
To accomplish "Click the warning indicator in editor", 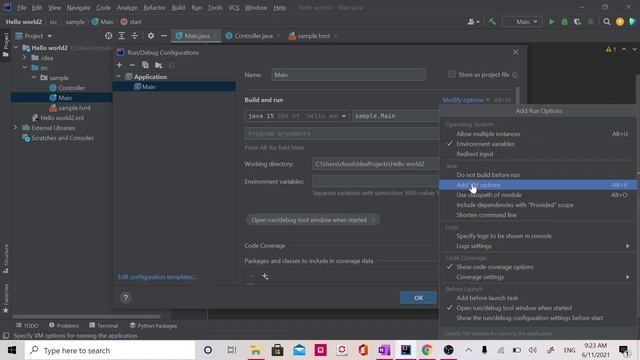I will (x=611, y=49).
